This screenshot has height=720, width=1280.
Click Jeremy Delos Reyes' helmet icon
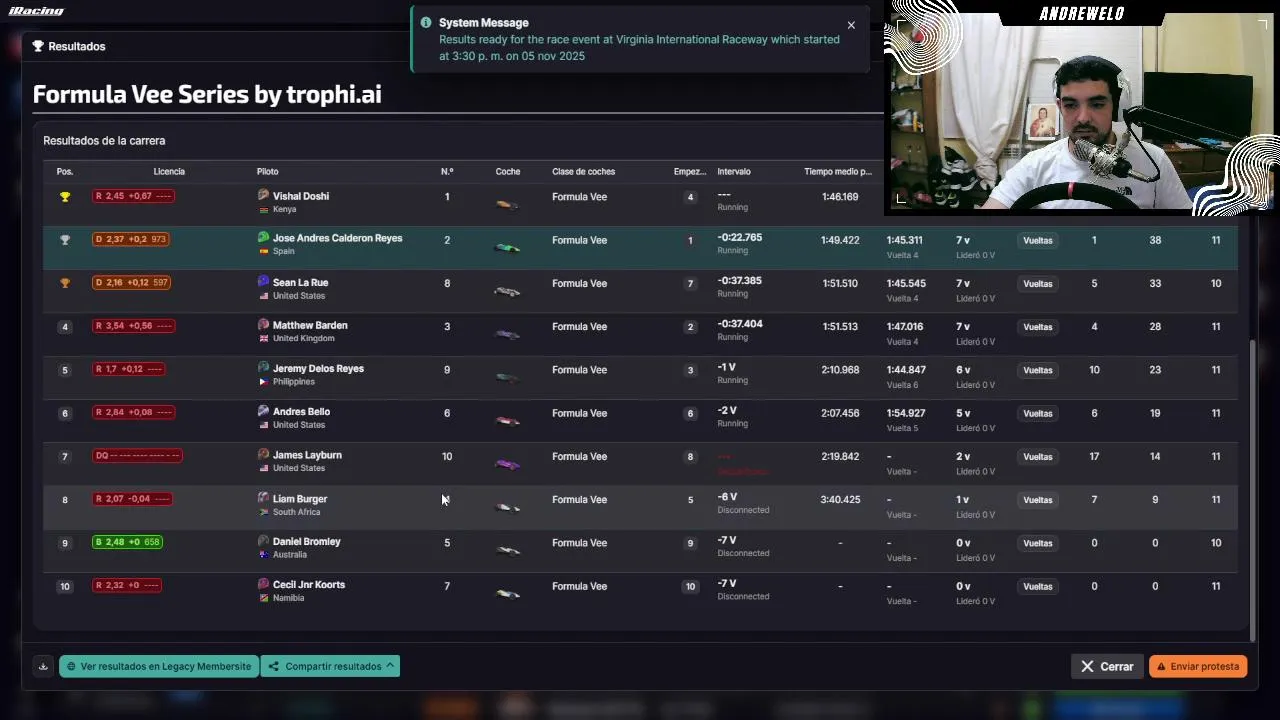[263, 368]
